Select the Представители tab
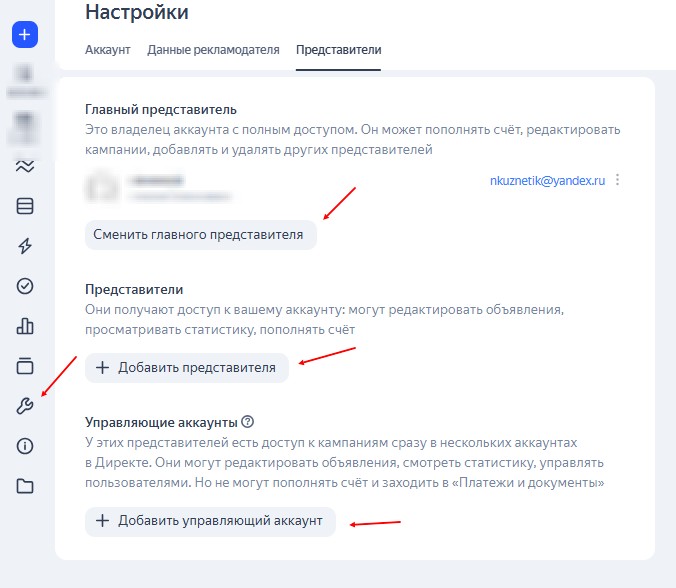Screen dimensions: 676x588 338,50
